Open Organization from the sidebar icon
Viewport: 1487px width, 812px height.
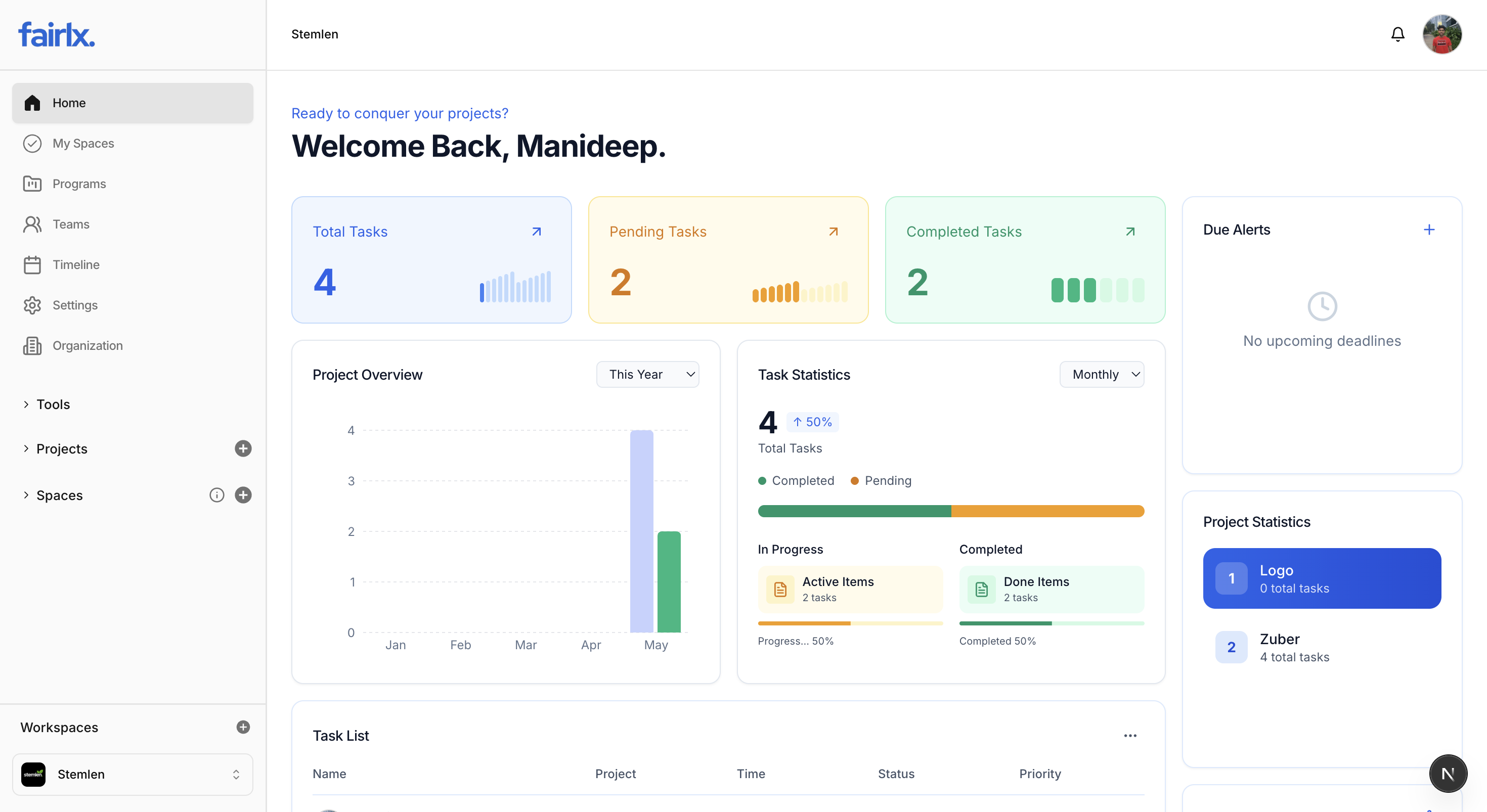pyautogui.click(x=32, y=346)
